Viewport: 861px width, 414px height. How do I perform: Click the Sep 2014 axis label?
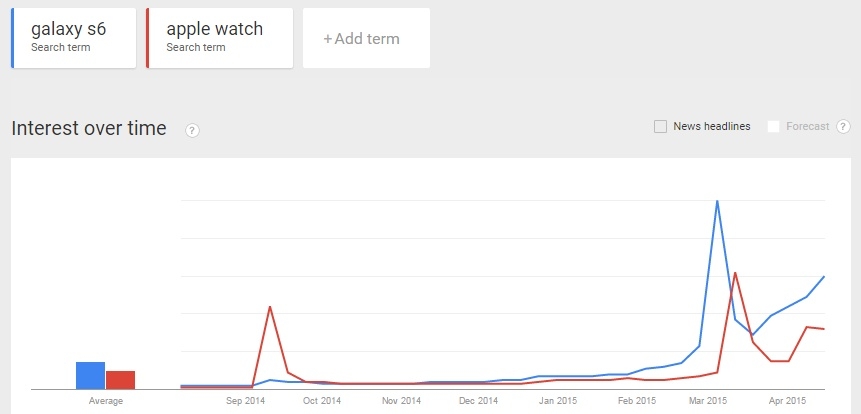click(246, 401)
